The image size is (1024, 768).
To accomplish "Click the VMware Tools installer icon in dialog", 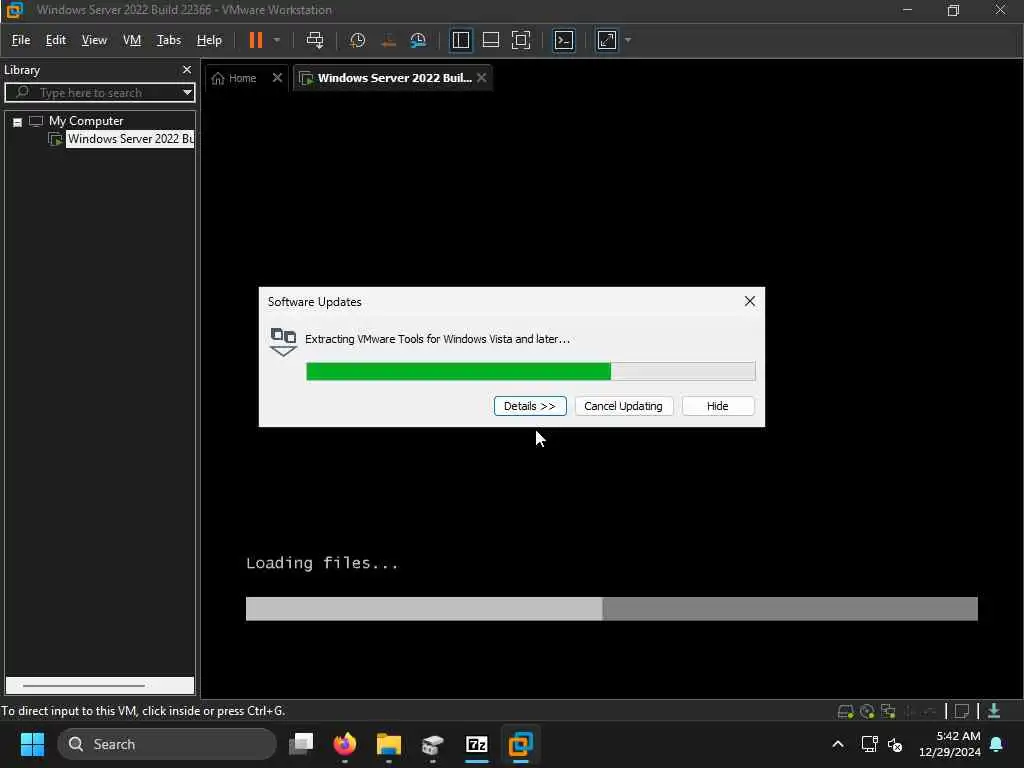I will [283, 342].
